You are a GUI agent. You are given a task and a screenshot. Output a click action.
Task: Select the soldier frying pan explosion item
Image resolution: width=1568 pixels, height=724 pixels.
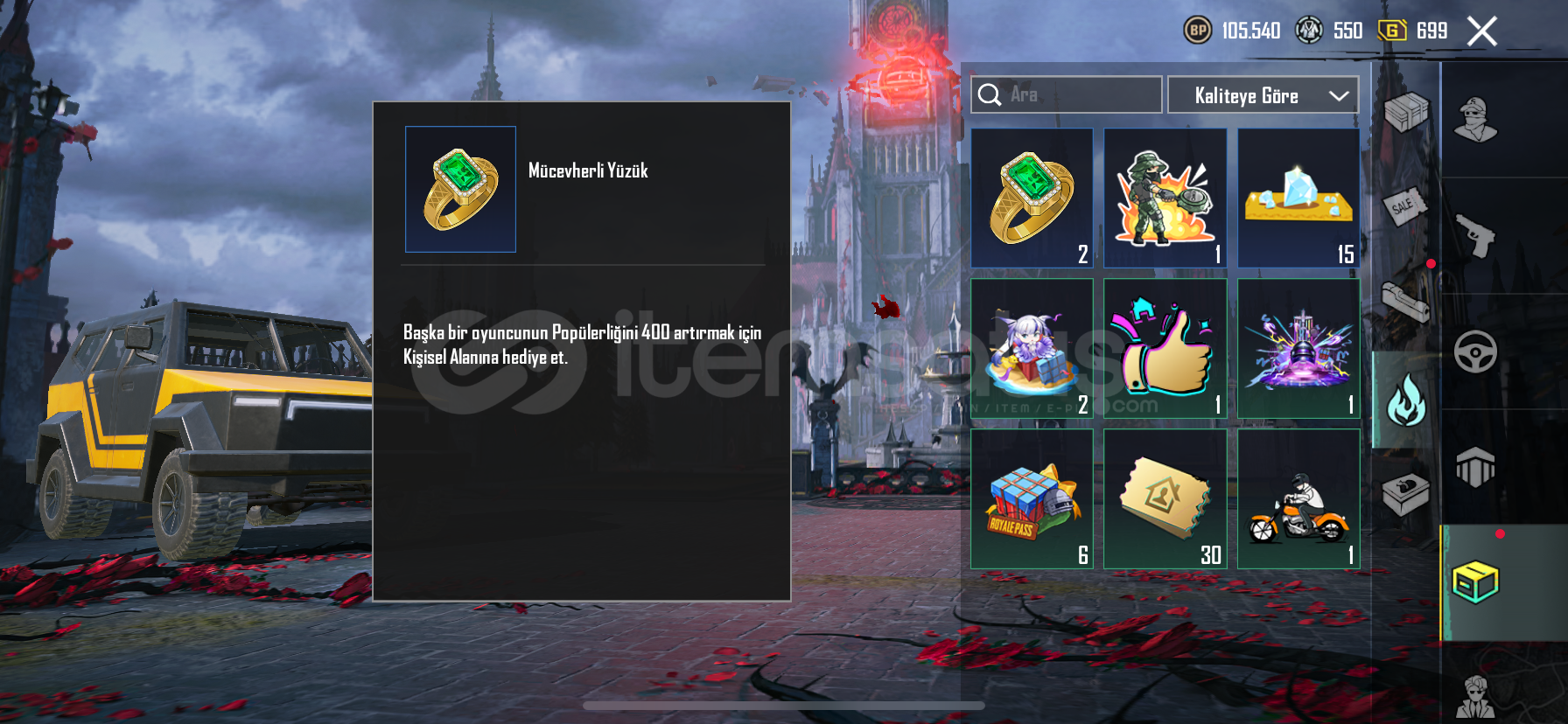coord(1165,198)
